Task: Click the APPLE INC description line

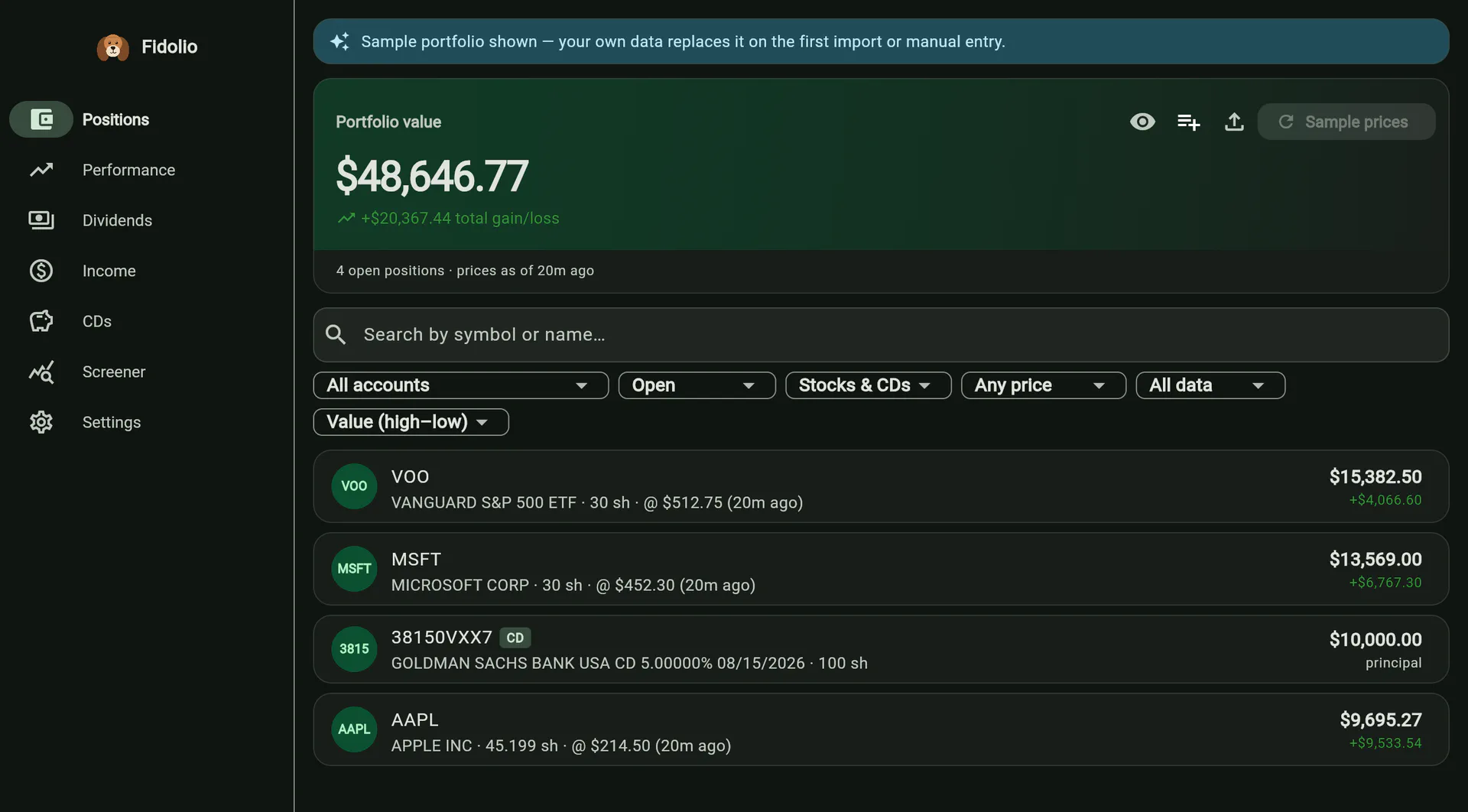Action: pos(561,745)
